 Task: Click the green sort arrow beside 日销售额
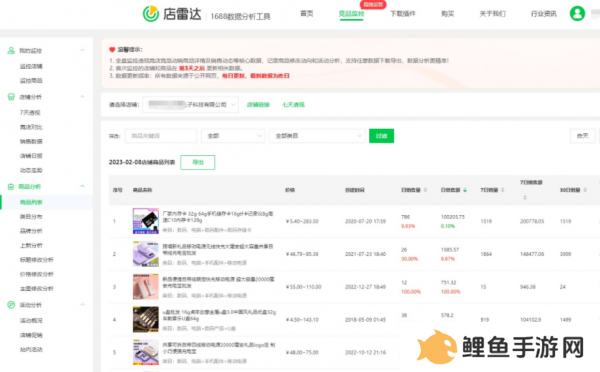click(465, 190)
